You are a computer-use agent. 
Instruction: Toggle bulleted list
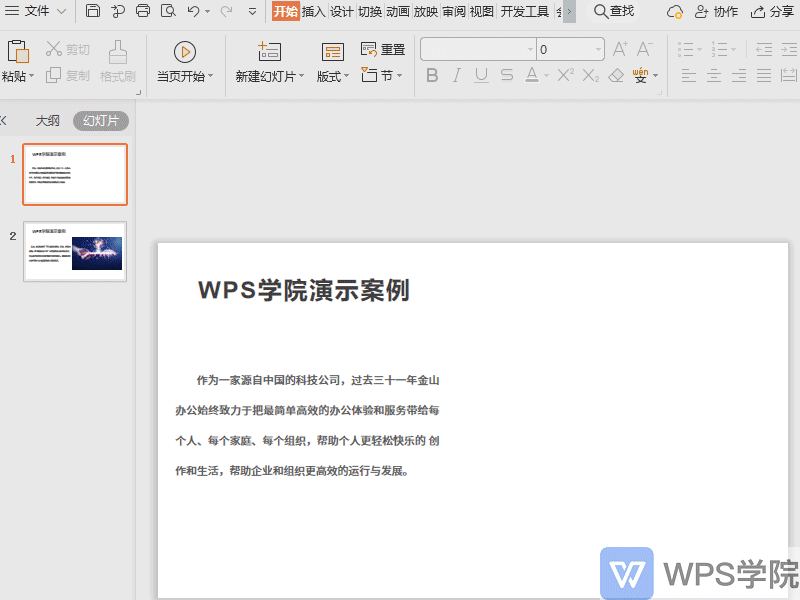click(686, 49)
